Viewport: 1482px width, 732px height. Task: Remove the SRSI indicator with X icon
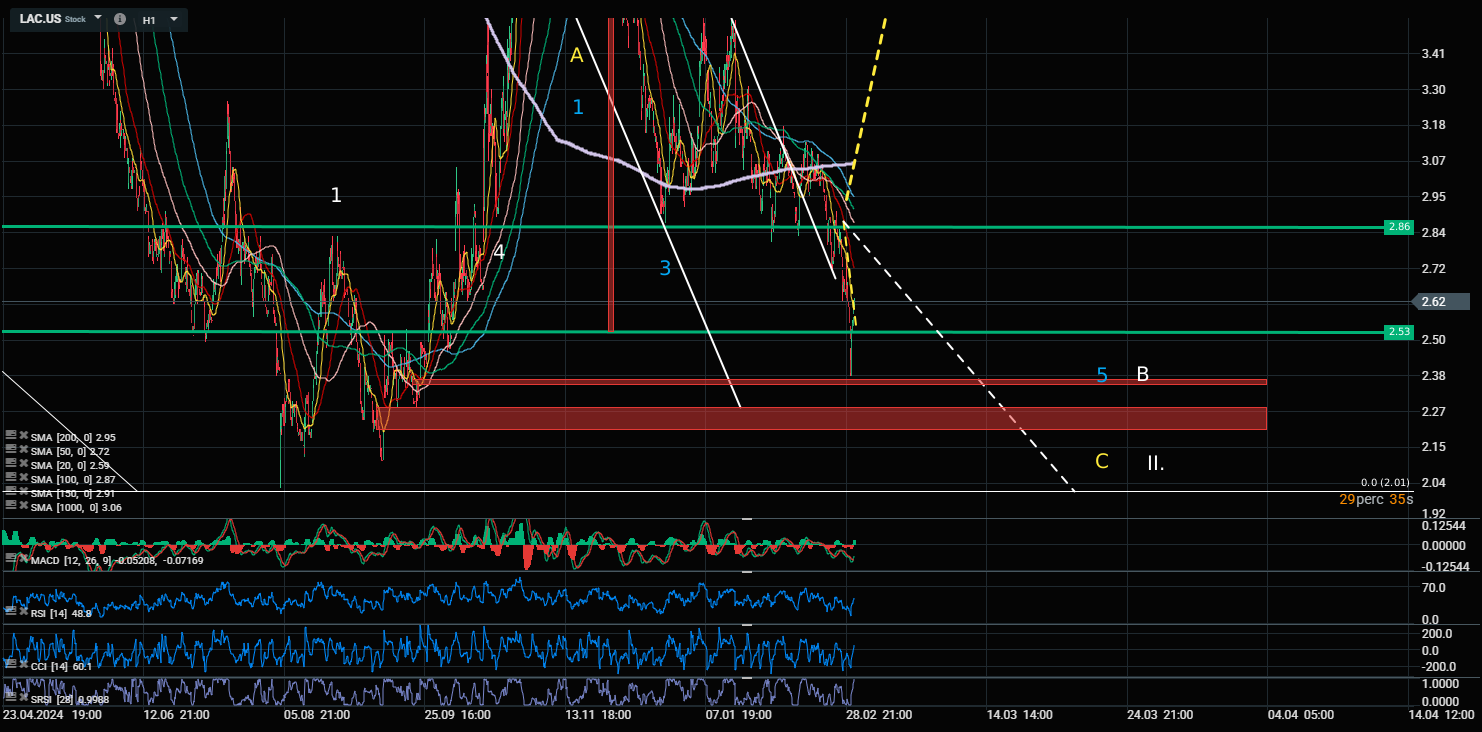coord(22,698)
